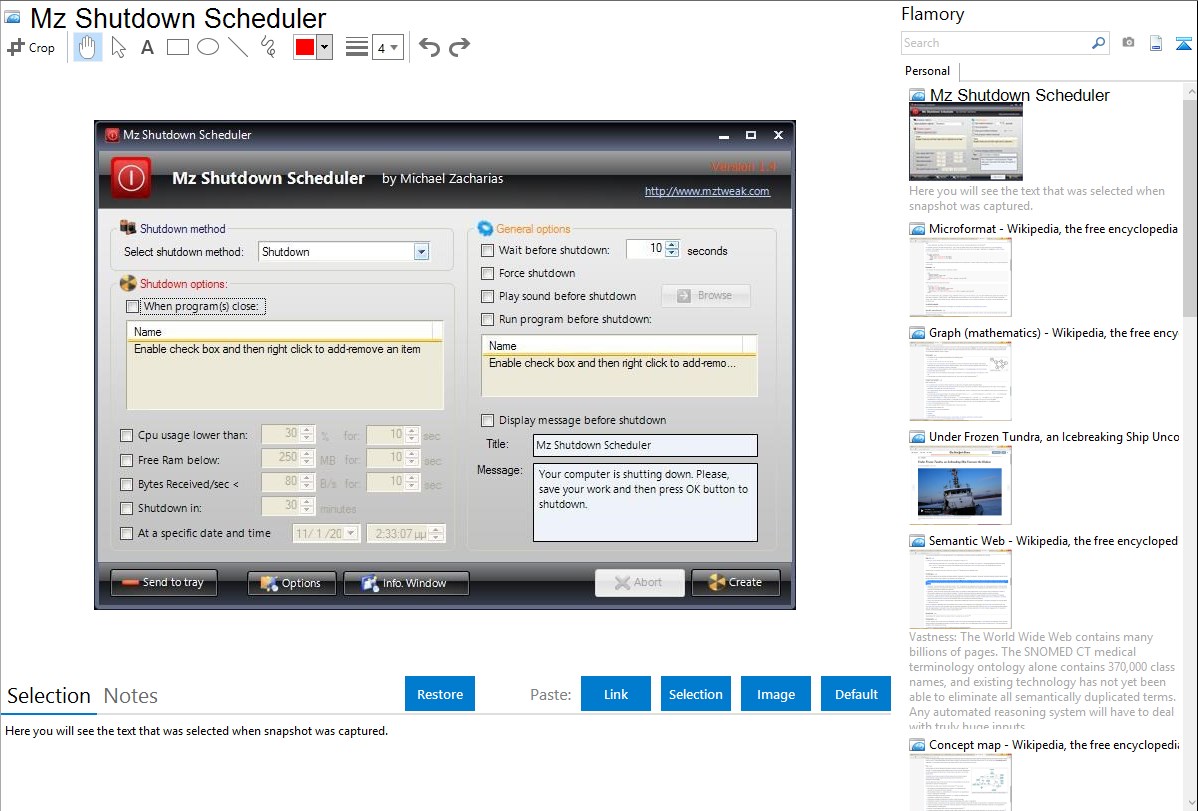Select the arrow pointer tool
Image resolution: width=1198 pixels, height=811 pixels.
tap(118, 47)
